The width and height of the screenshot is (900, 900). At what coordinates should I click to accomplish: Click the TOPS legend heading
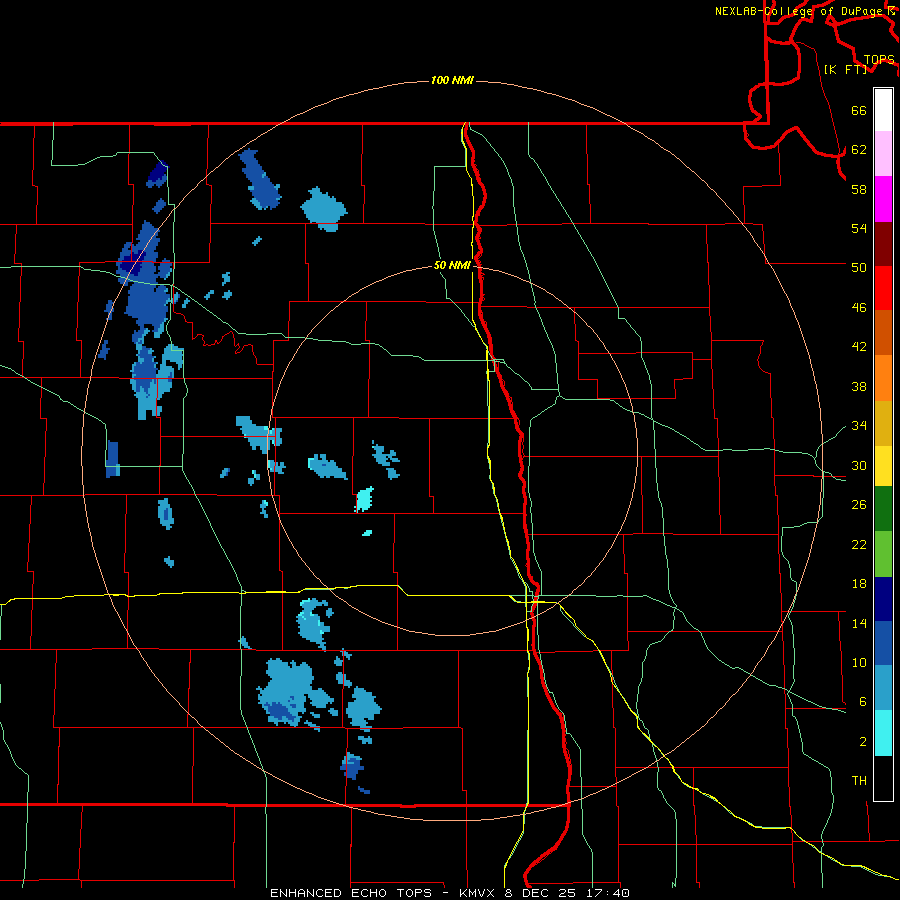coord(879,59)
